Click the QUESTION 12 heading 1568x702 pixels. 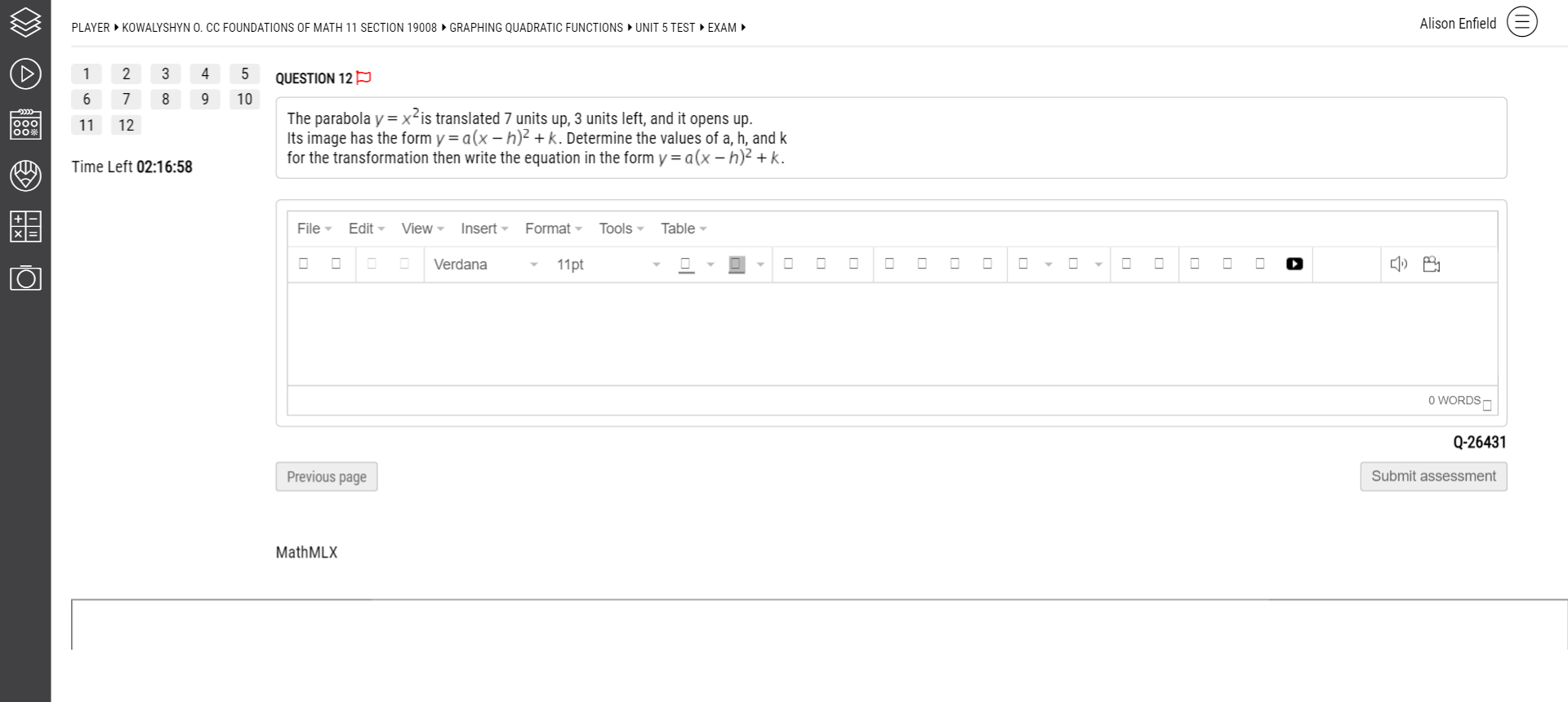click(x=314, y=78)
